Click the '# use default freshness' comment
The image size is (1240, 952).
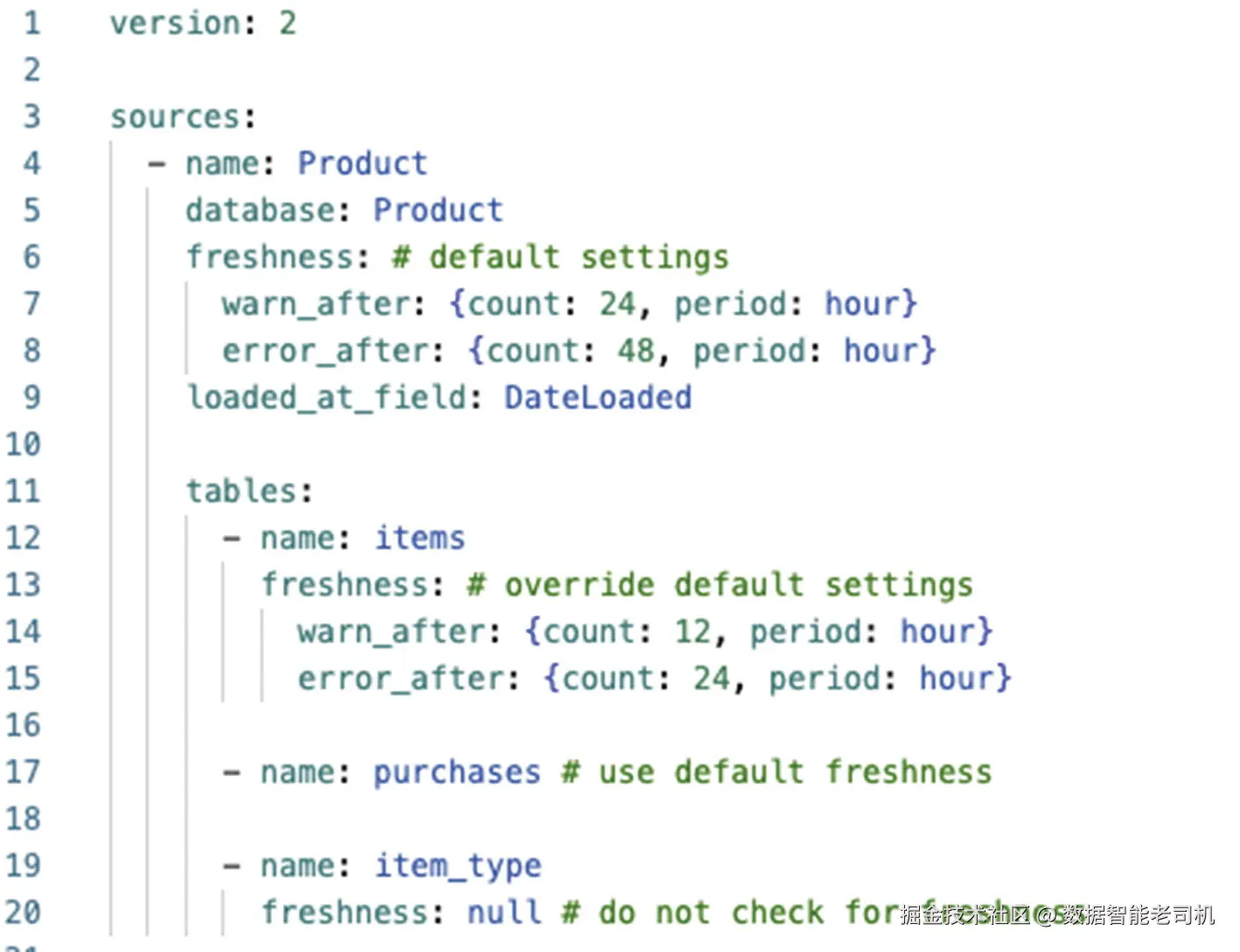(777, 773)
